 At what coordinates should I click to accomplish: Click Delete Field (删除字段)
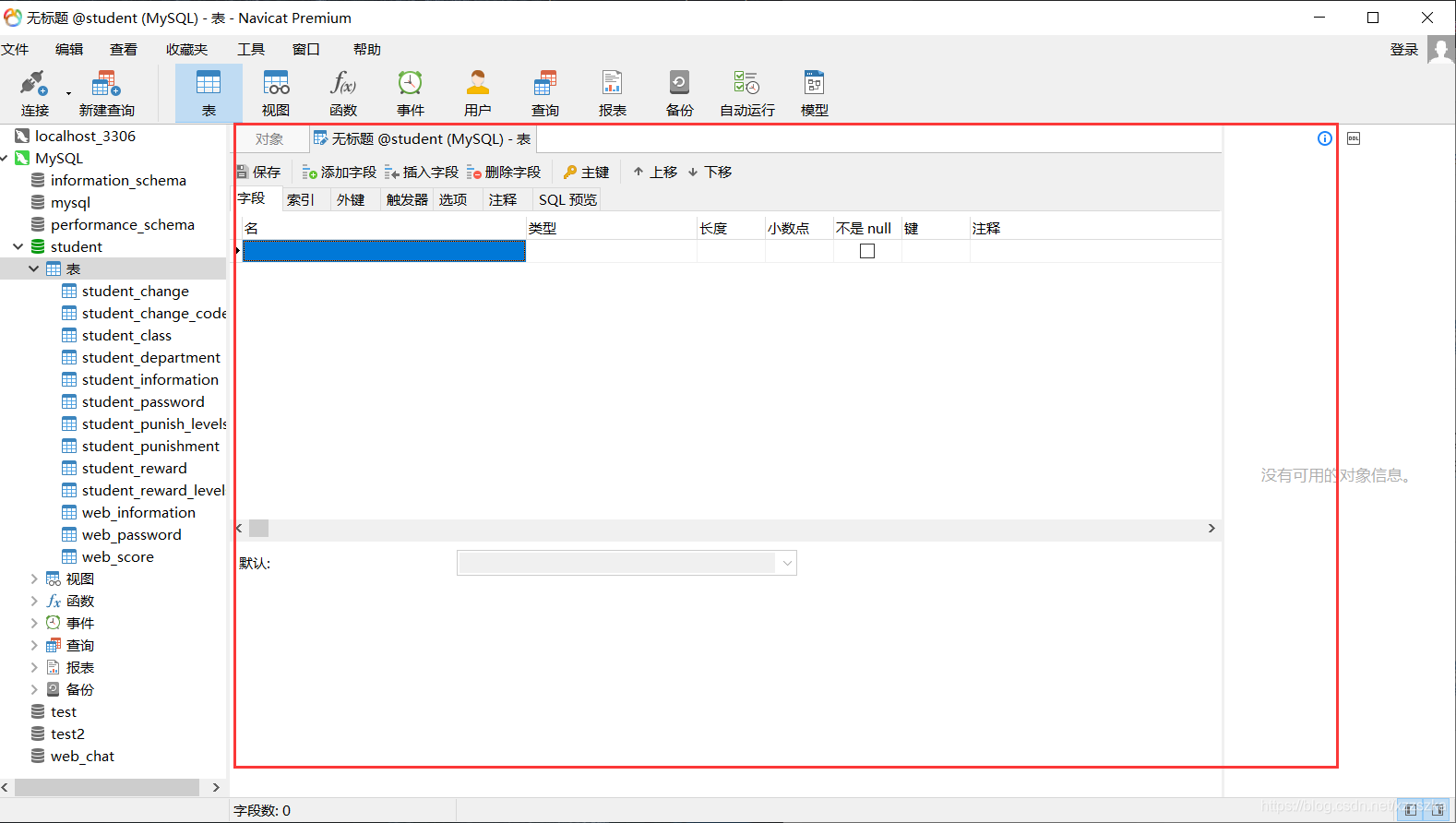coord(504,172)
